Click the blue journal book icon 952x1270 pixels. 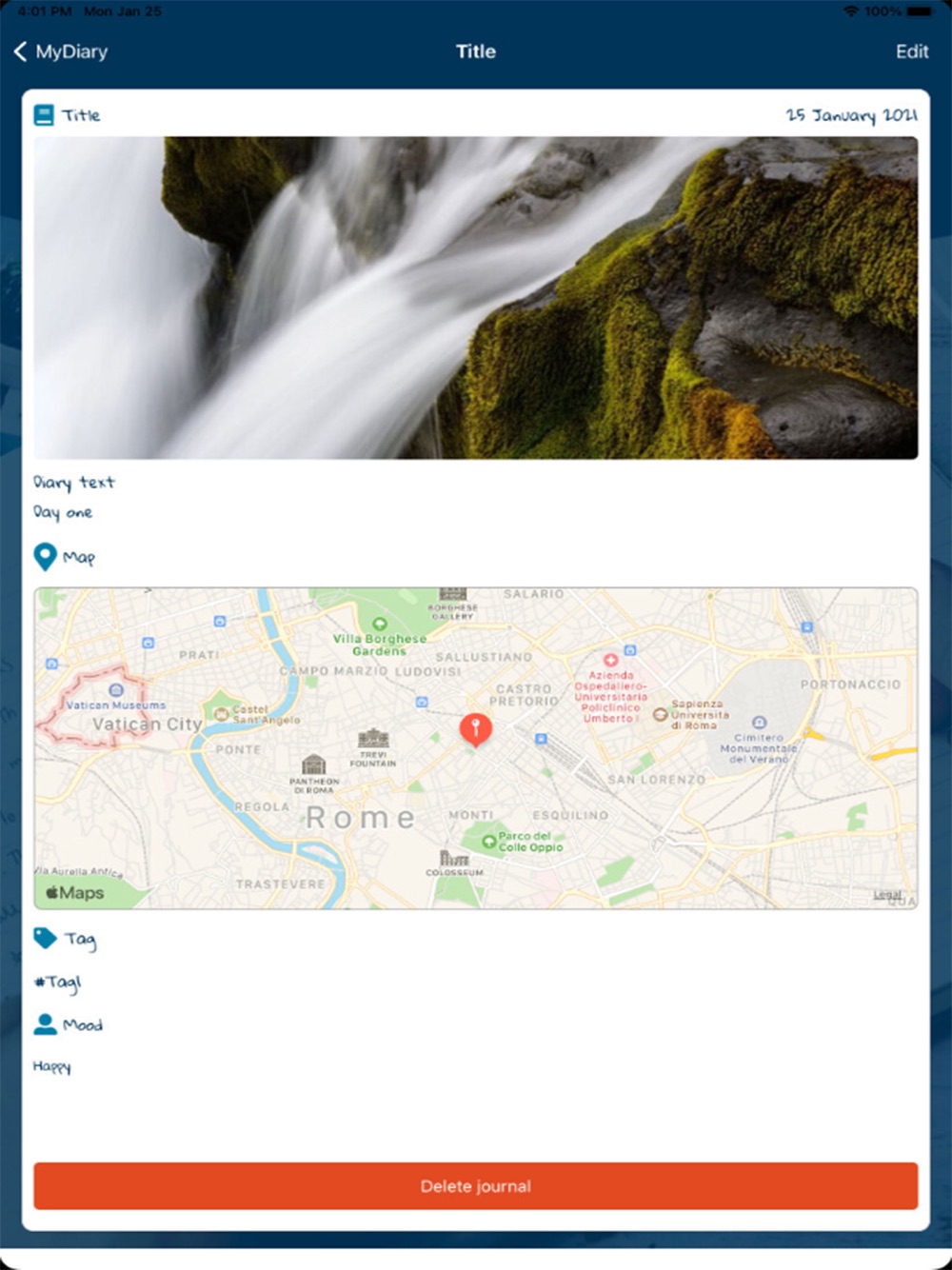pos(44,115)
